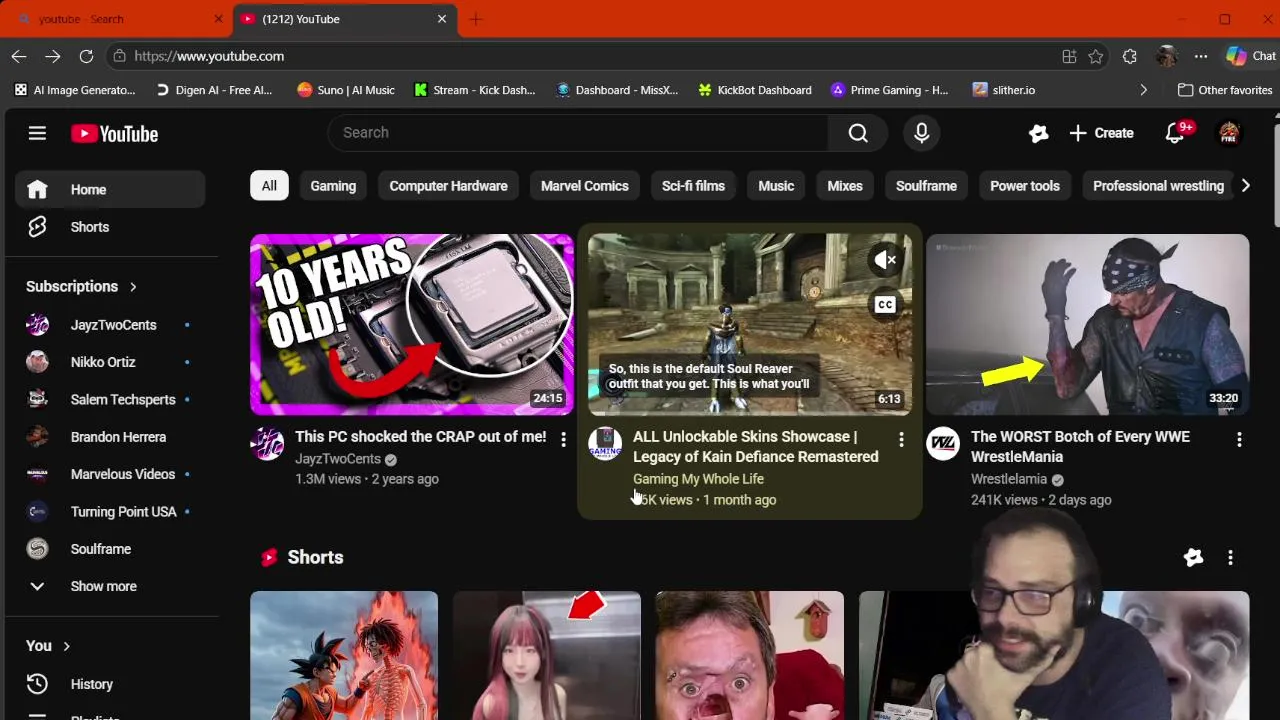Screen dimensions: 1280x720
Task: Open the Kick Stream dashboard bookmark
Action: [x=475, y=90]
